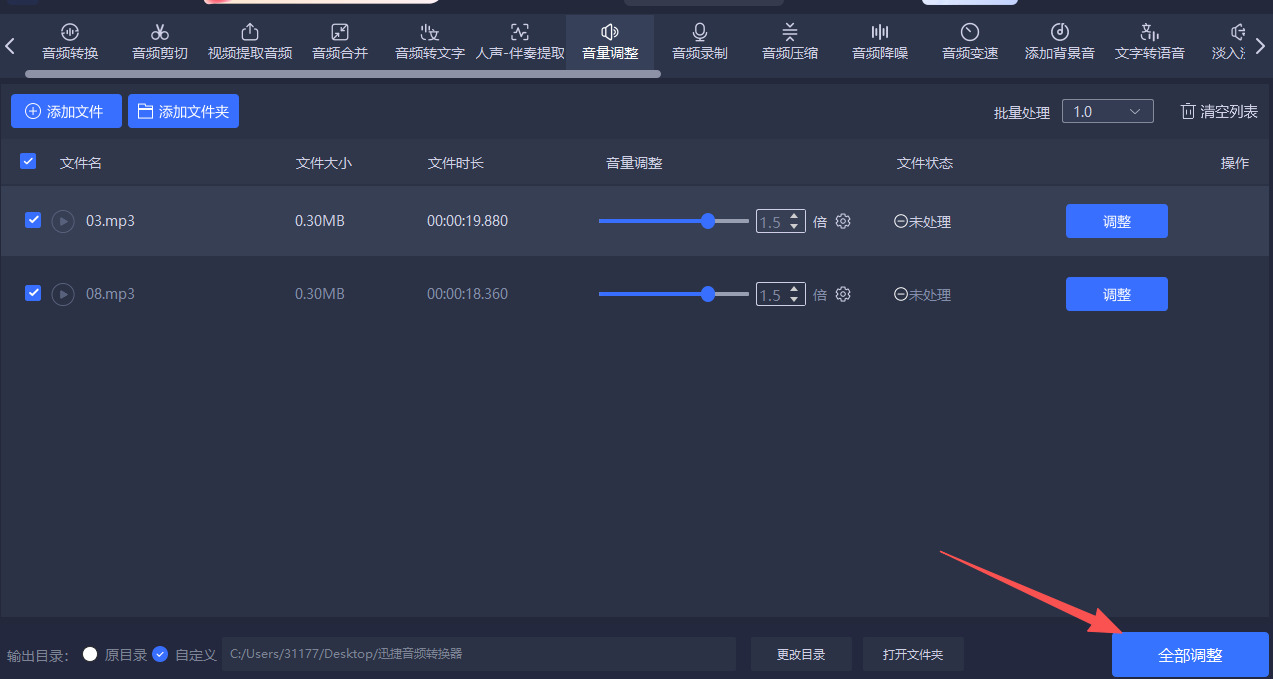Clear the file list with 清空列表
The image size is (1273, 679).
point(1218,111)
